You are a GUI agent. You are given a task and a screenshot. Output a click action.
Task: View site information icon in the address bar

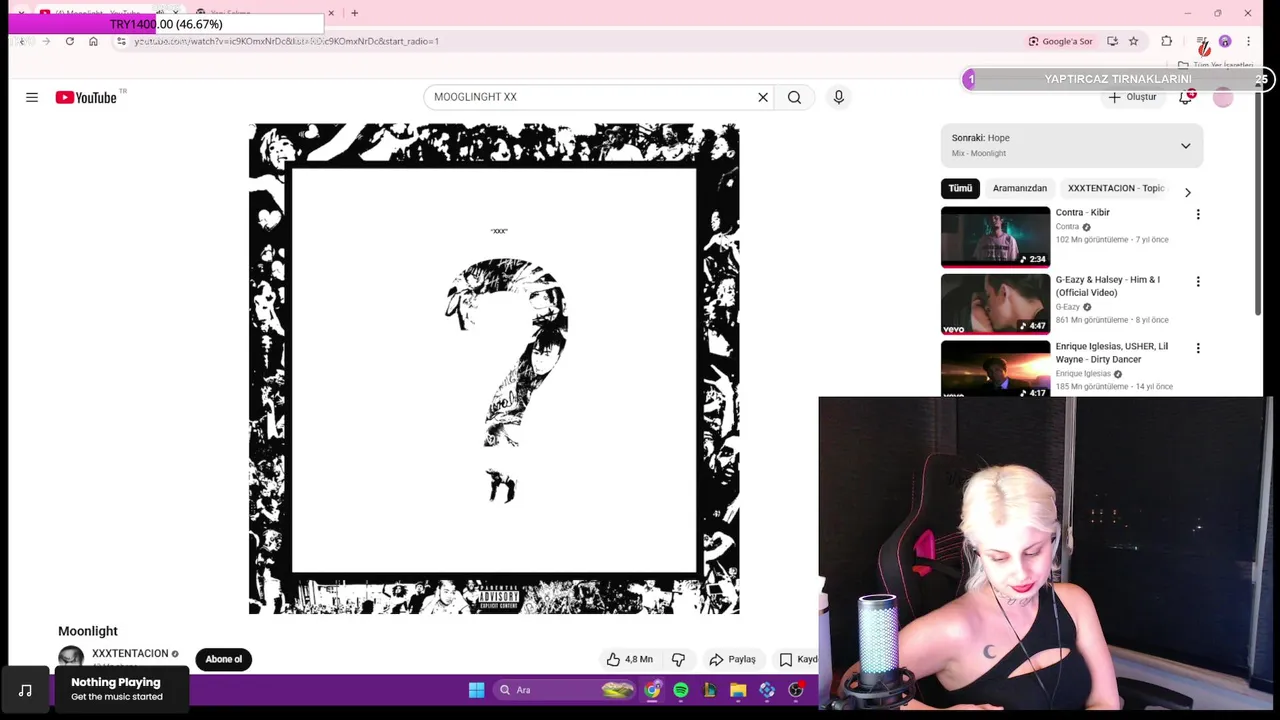tap(121, 41)
